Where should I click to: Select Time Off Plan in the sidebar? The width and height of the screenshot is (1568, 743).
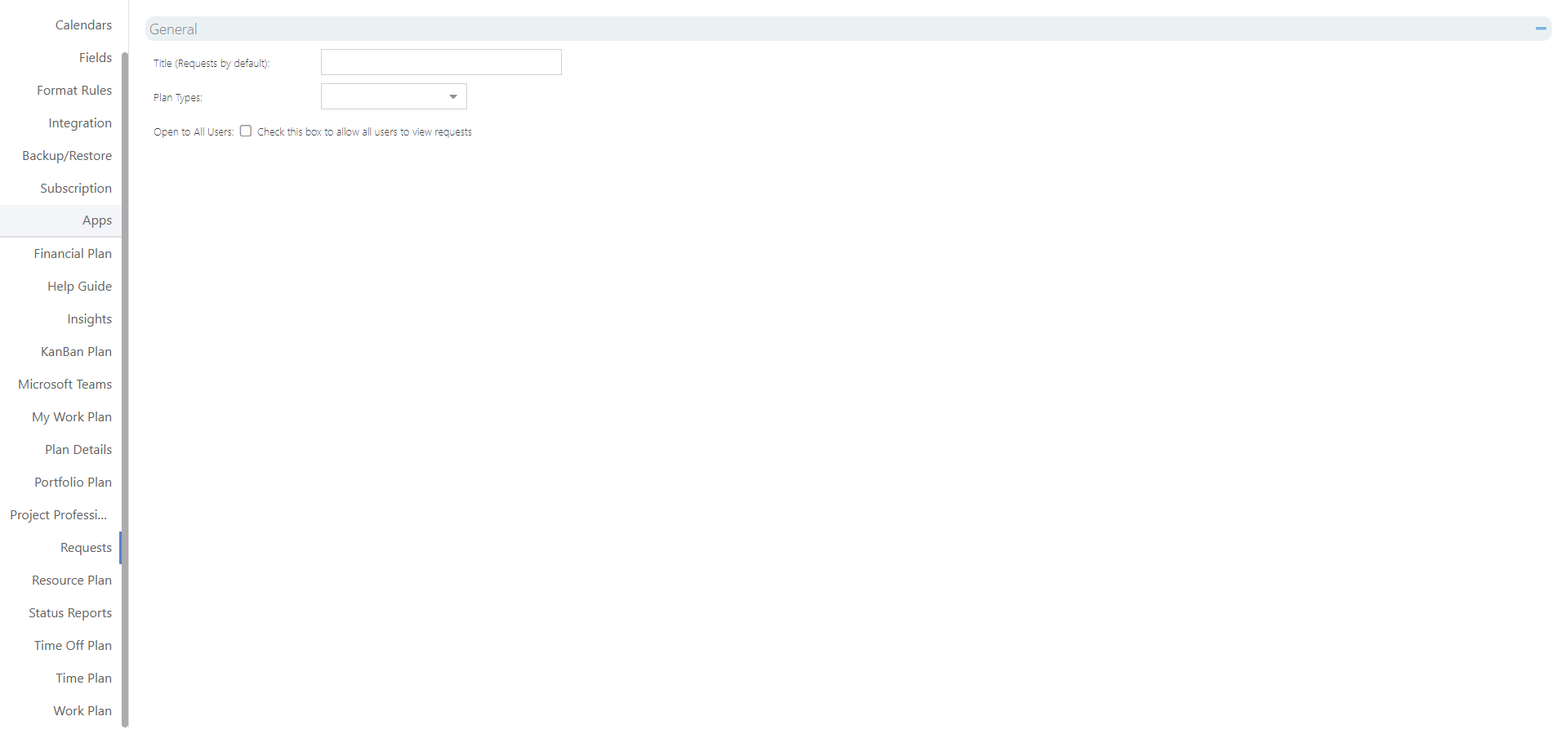[x=73, y=645]
